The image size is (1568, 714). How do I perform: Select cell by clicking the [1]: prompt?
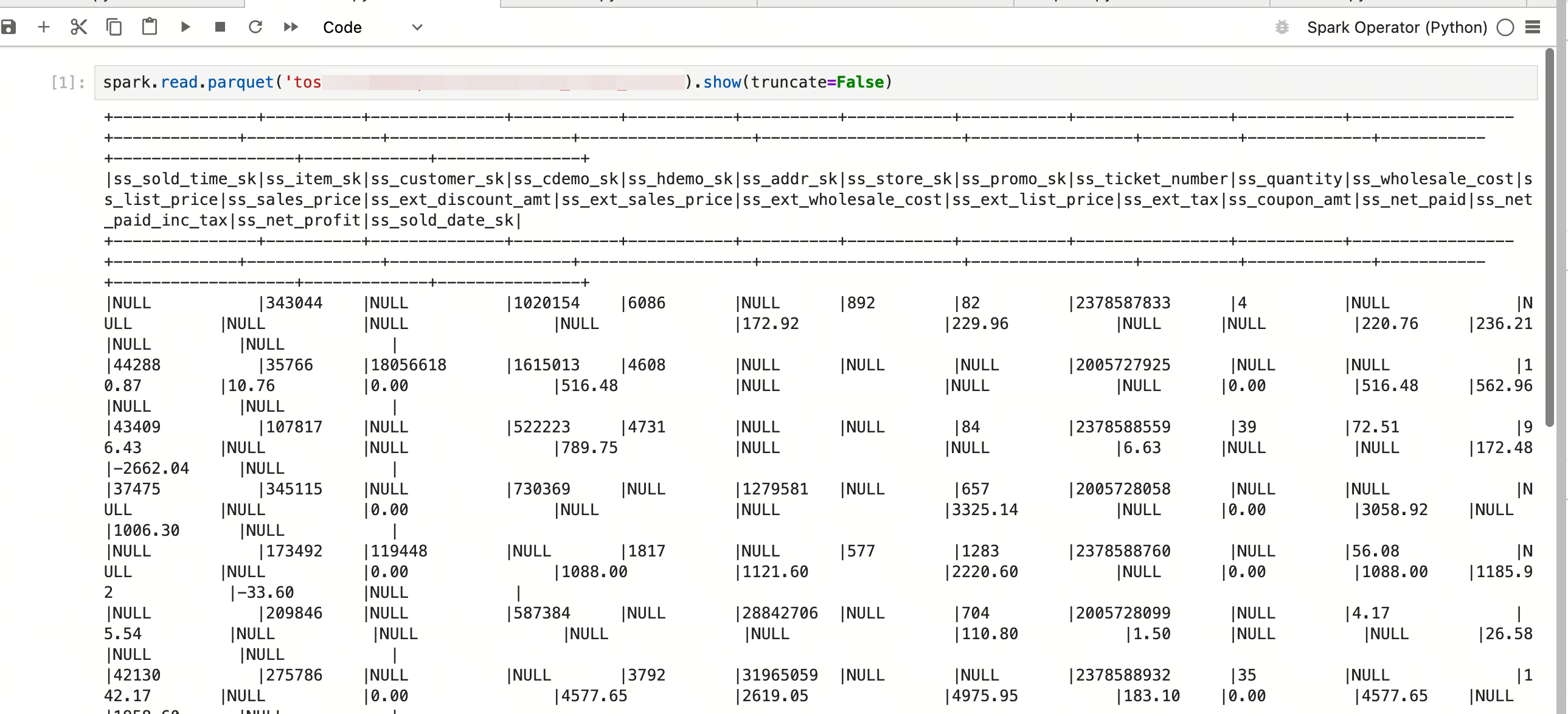pyautogui.click(x=68, y=82)
